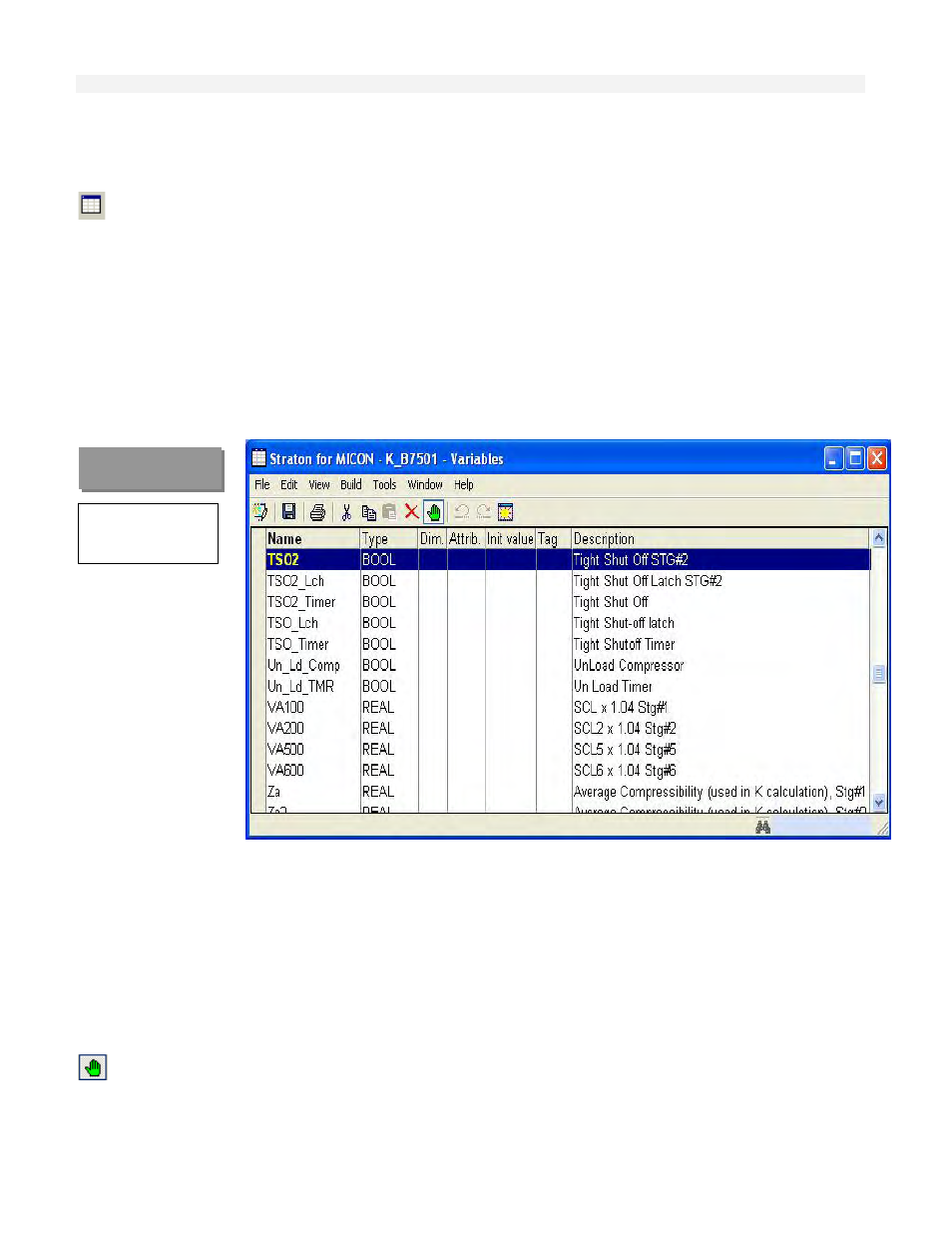Image resolution: width=952 pixels, height=1233 pixels.
Task: Click the Tag column header
Action: 554,539
